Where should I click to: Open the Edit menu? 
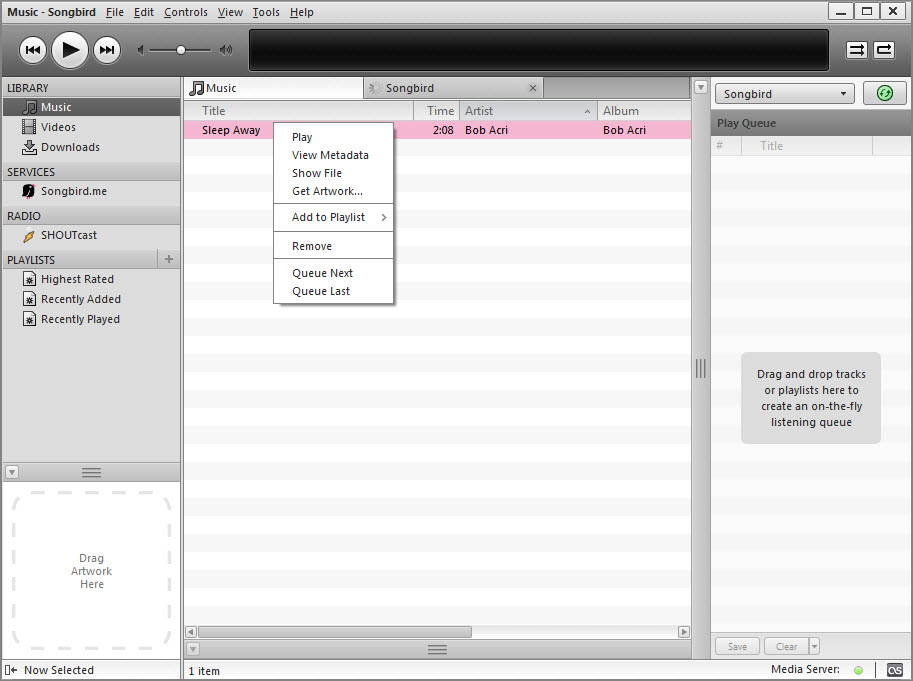[x=143, y=12]
